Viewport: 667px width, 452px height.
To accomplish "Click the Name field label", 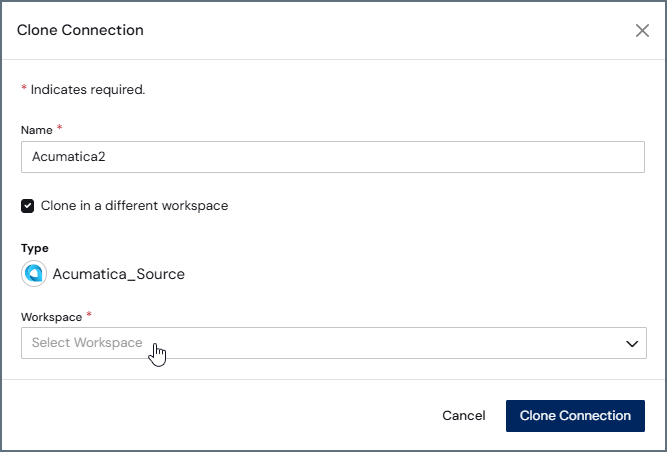I will 37,130.
